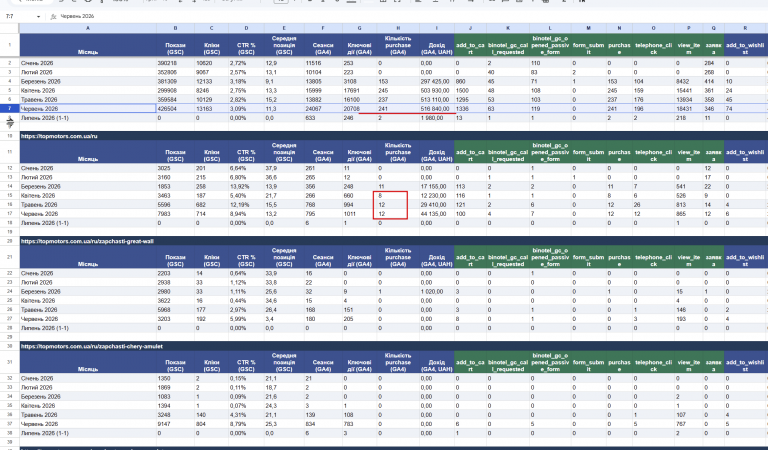Select the 8,79% CTR cell in row 37
The width and height of the screenshot is (768, 450).
[x=246, y=424]
